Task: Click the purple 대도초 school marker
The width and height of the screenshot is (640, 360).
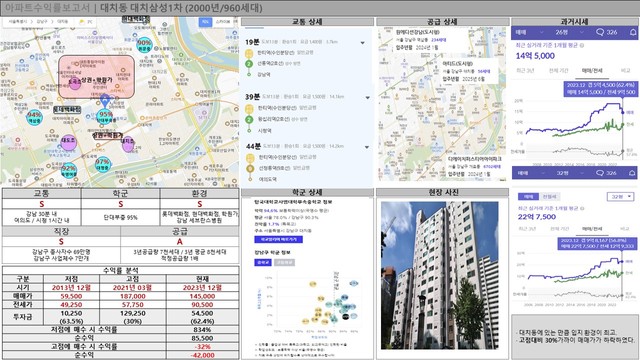Action: tap(68, 142)
